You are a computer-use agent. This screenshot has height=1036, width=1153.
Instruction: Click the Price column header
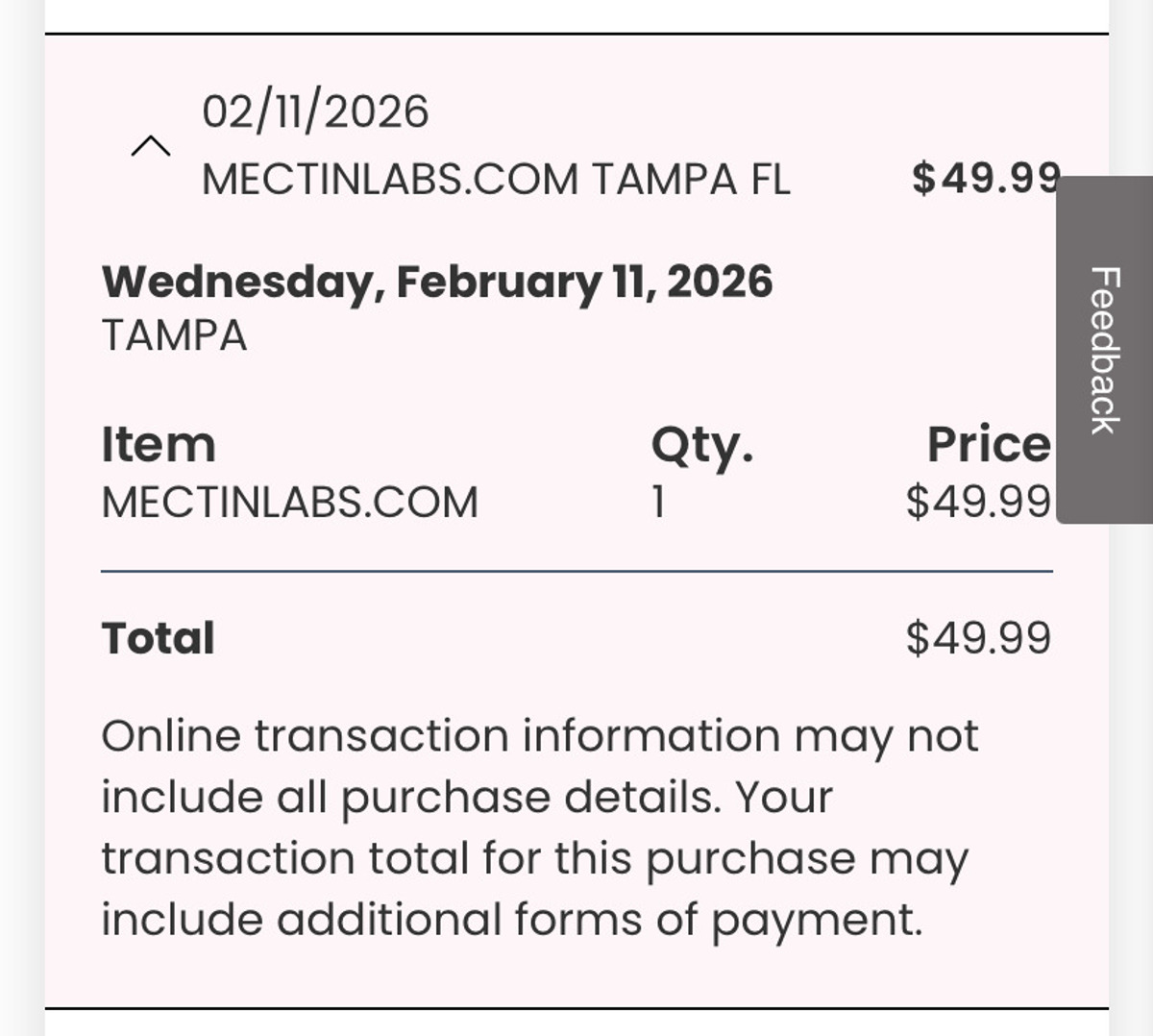[988, 444]
